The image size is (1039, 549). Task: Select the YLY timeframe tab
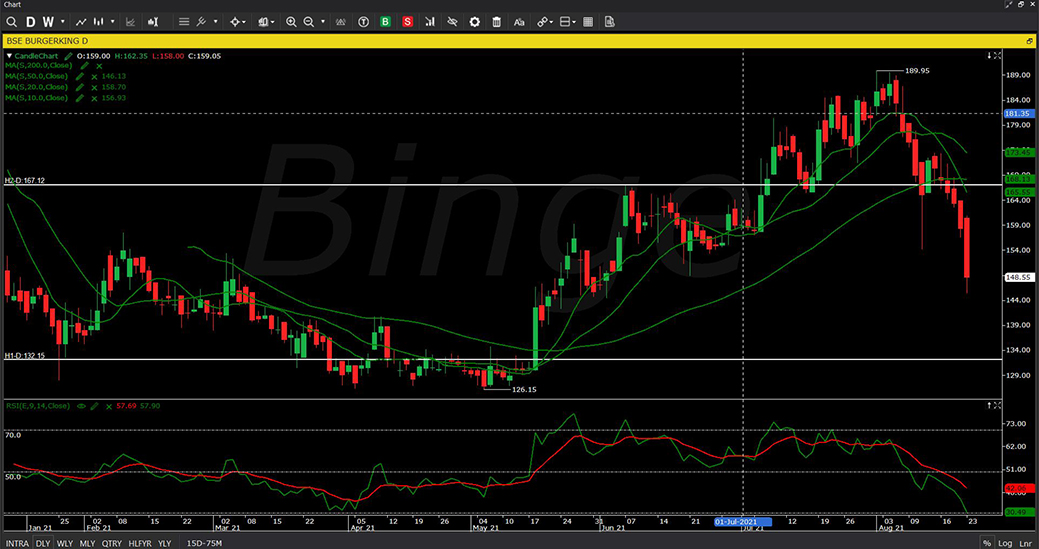(164, 544)
